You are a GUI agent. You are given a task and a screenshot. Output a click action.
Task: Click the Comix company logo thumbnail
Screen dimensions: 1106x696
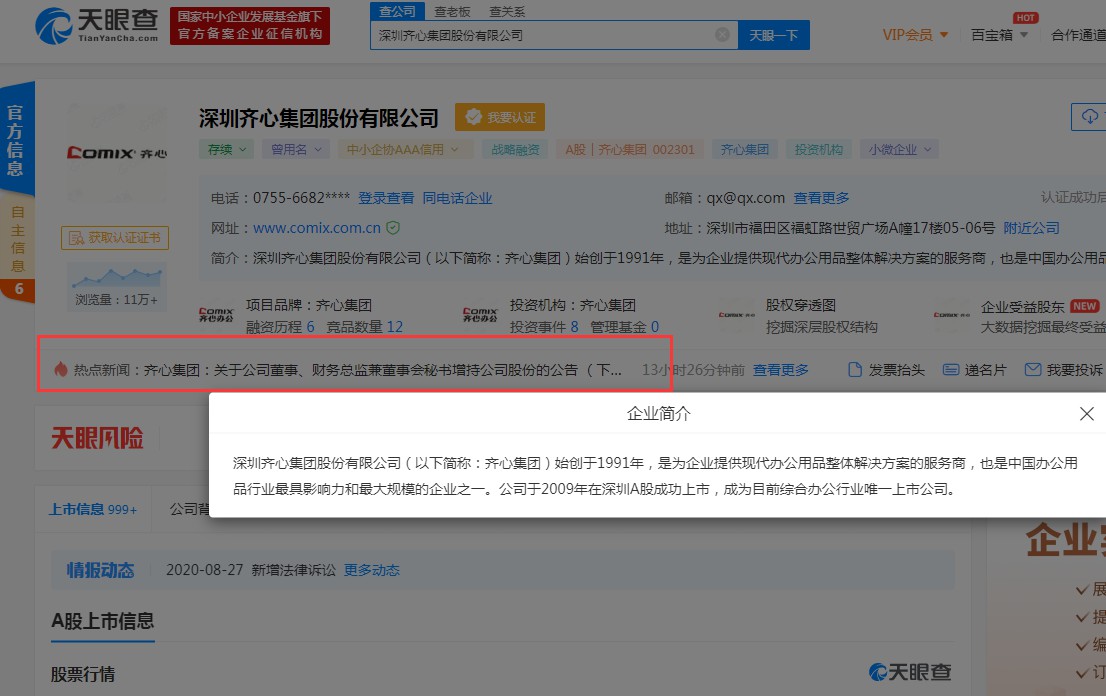(x=116, y=152)
